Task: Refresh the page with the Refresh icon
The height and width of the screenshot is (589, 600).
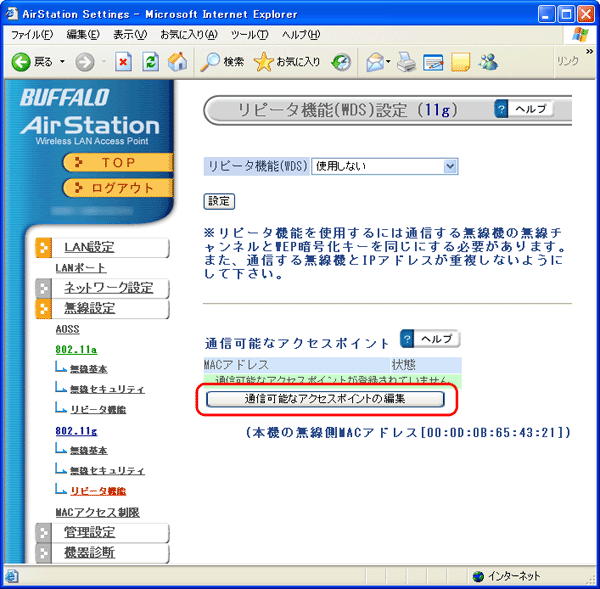Action: tap(151, 62)
